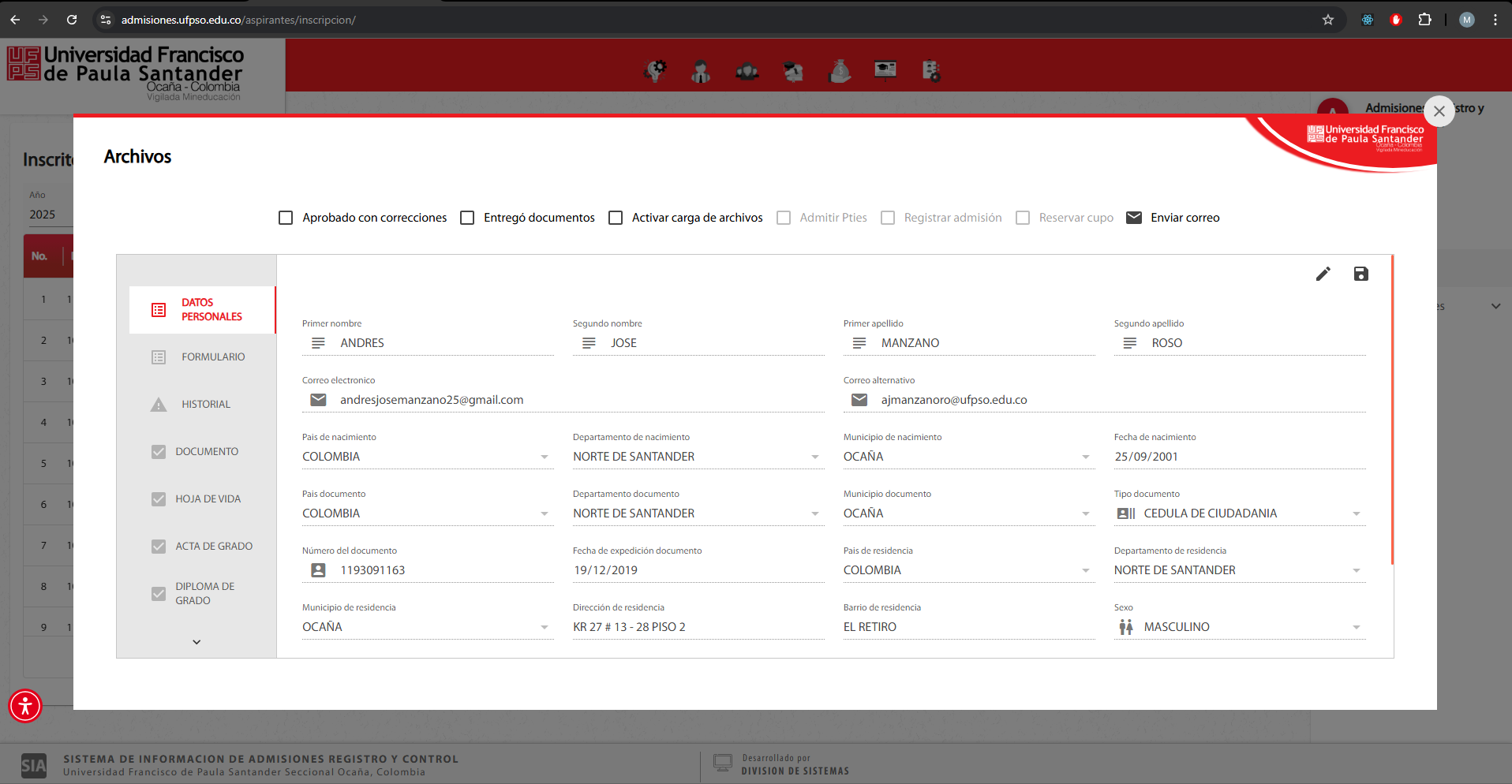
Task: Open the browser extensions puzzle icon
Action: [1424, 20]
